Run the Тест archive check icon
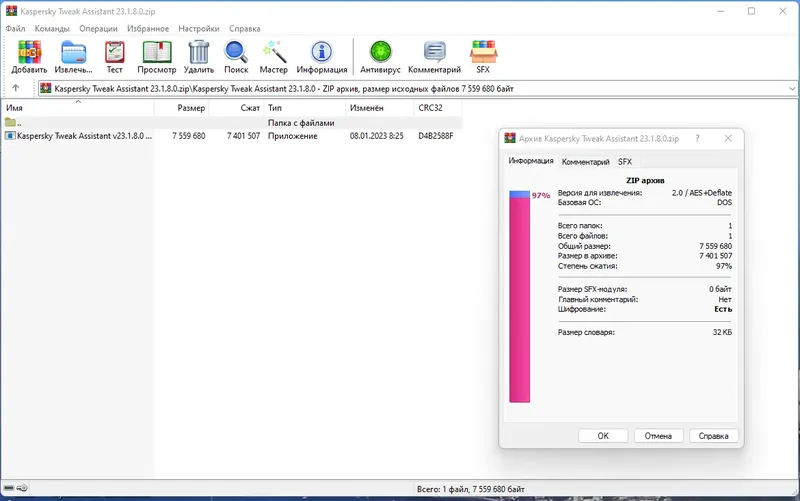Viewport: 800px width, 501px height. pos(115,52)
